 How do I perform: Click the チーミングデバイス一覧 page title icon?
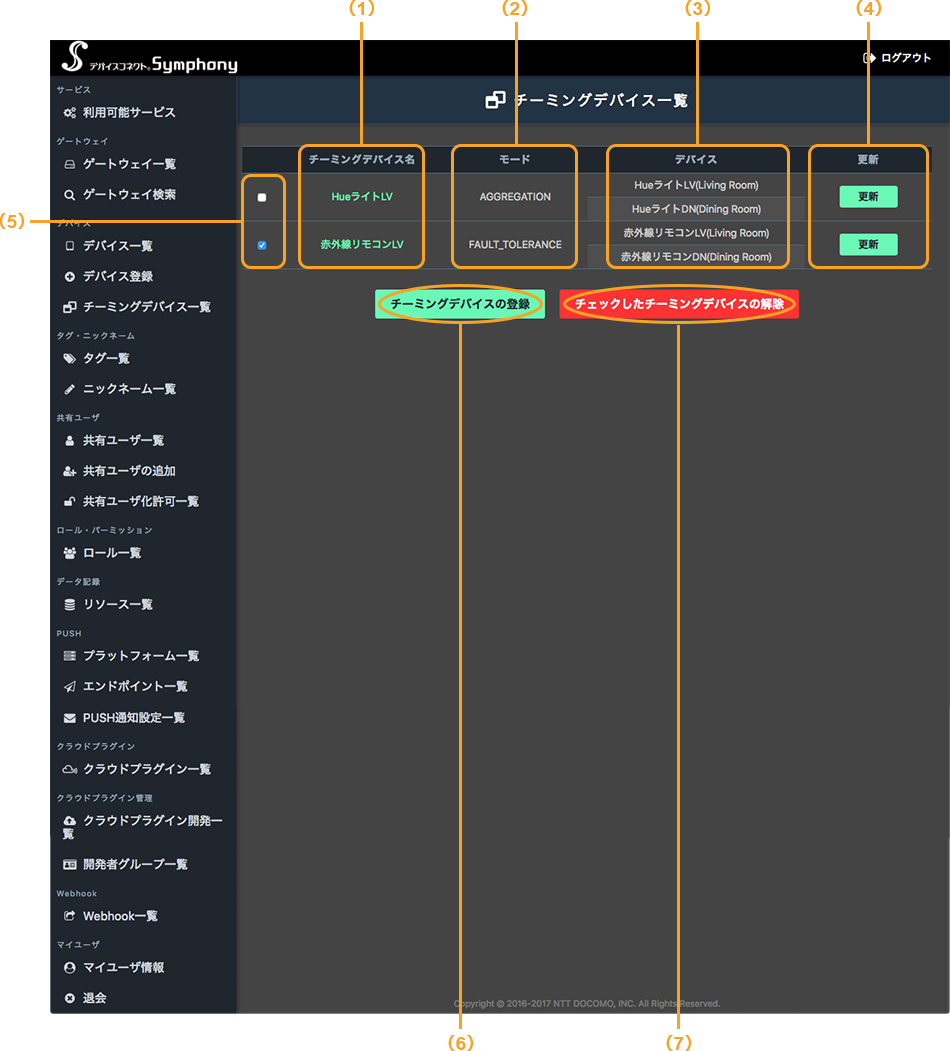[495, 101]
